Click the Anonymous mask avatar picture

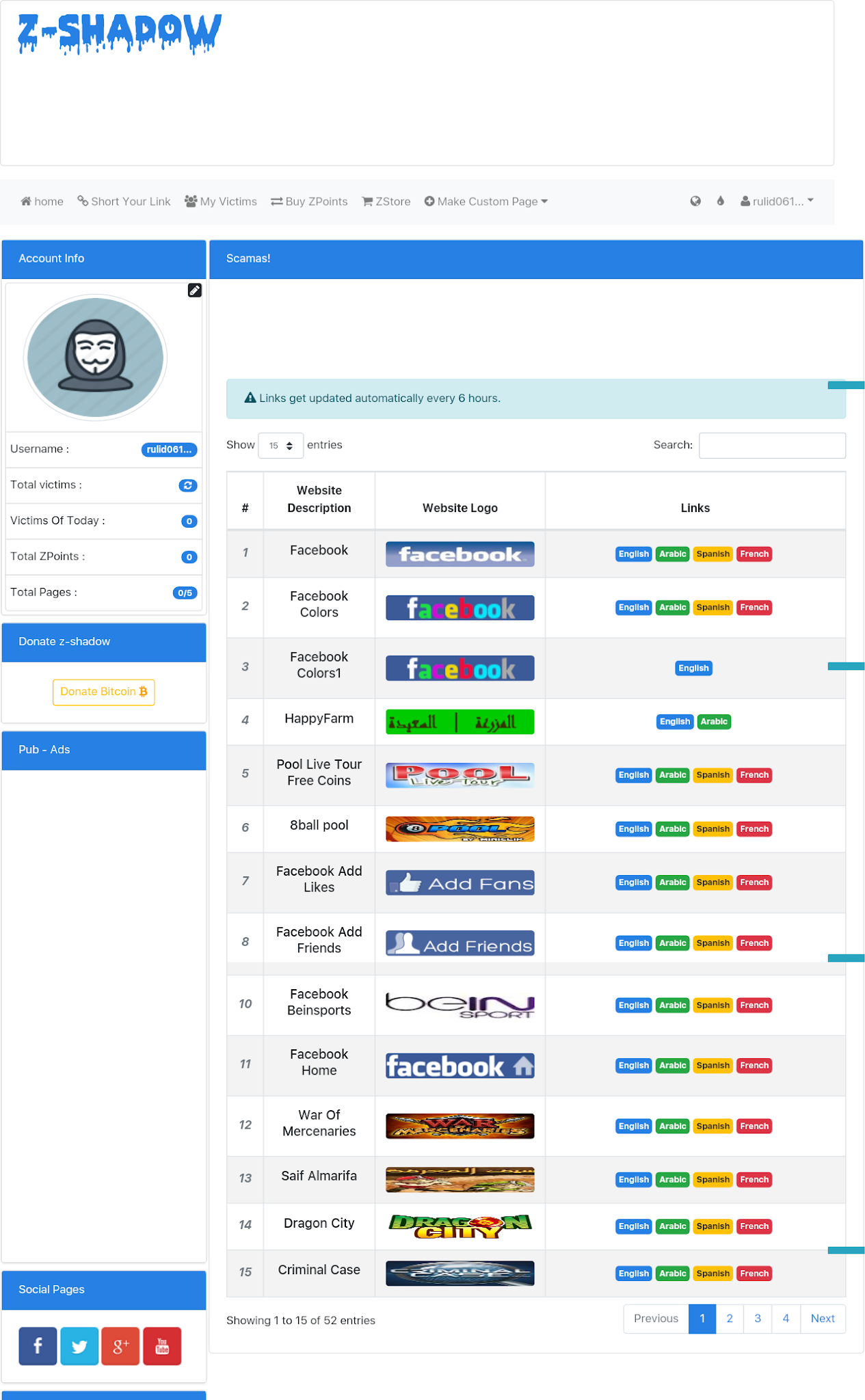pyautogui.click(x=96, y=358)
